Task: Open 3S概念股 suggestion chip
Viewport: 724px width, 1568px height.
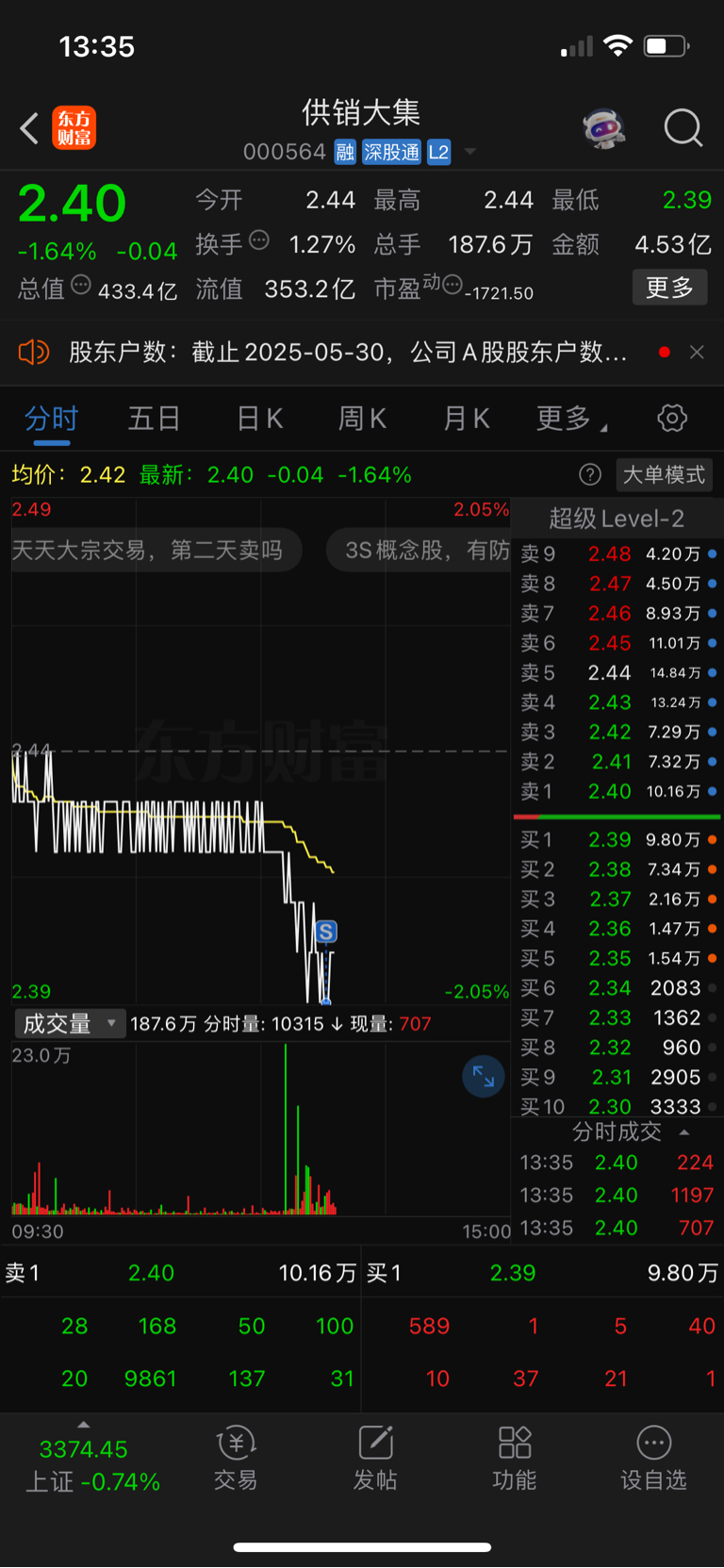Action: pos(419,550)
